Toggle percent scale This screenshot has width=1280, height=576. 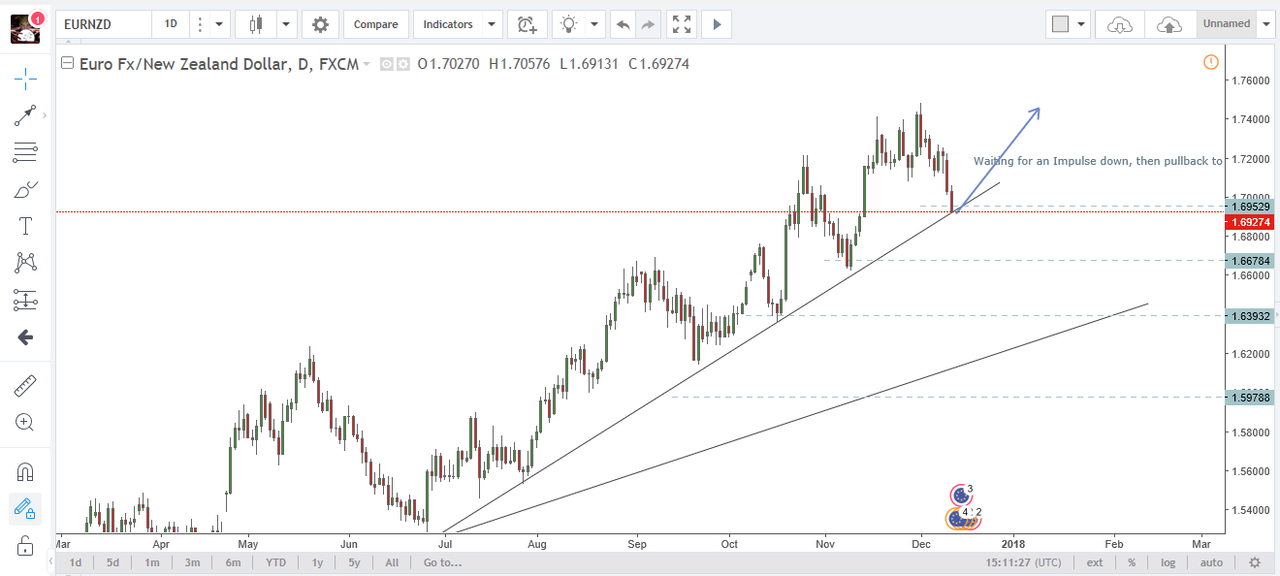(1132, 563)
